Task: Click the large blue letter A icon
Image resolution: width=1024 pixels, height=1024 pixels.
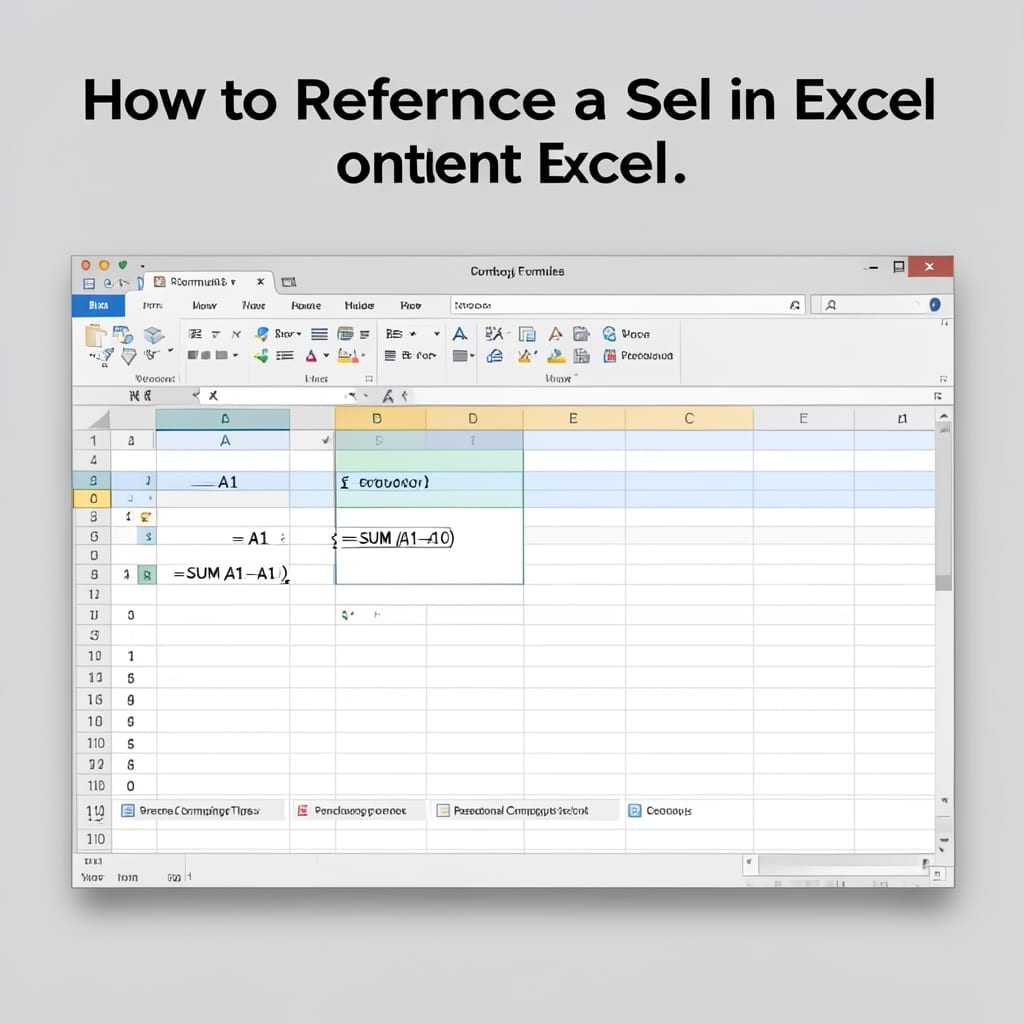Action: (460, 334)
